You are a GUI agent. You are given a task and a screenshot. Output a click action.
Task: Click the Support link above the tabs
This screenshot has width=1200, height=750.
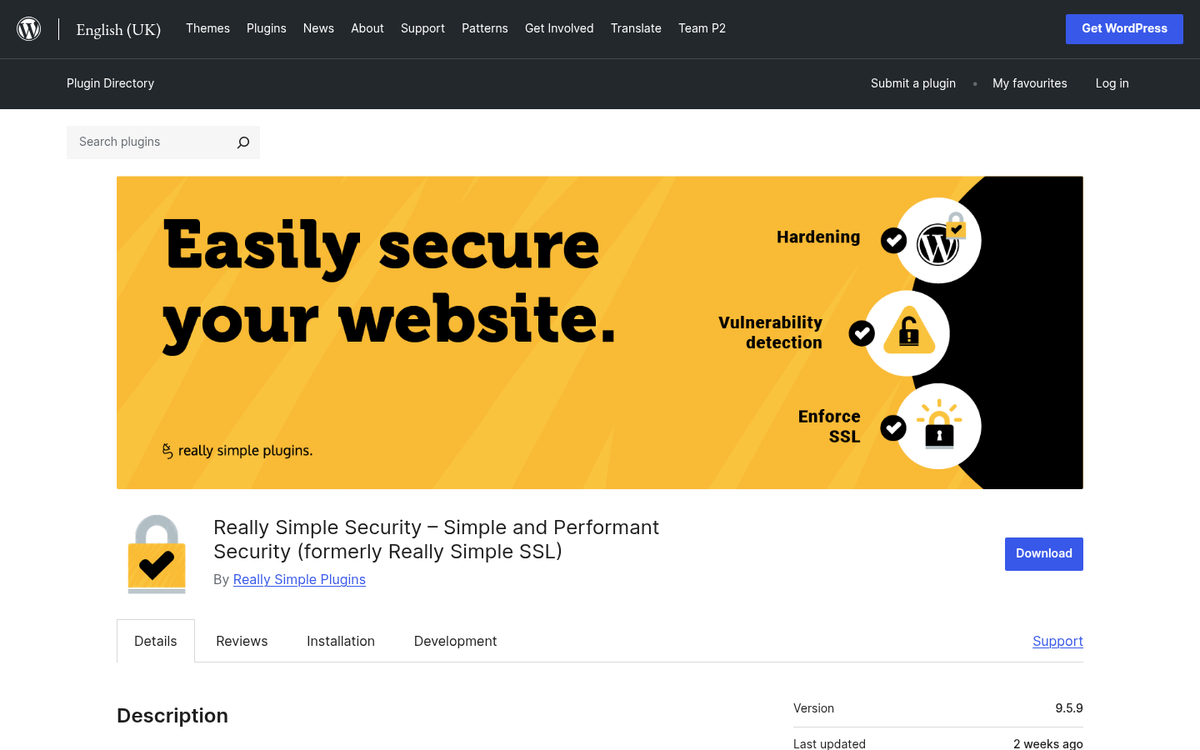click(1057, 641)
